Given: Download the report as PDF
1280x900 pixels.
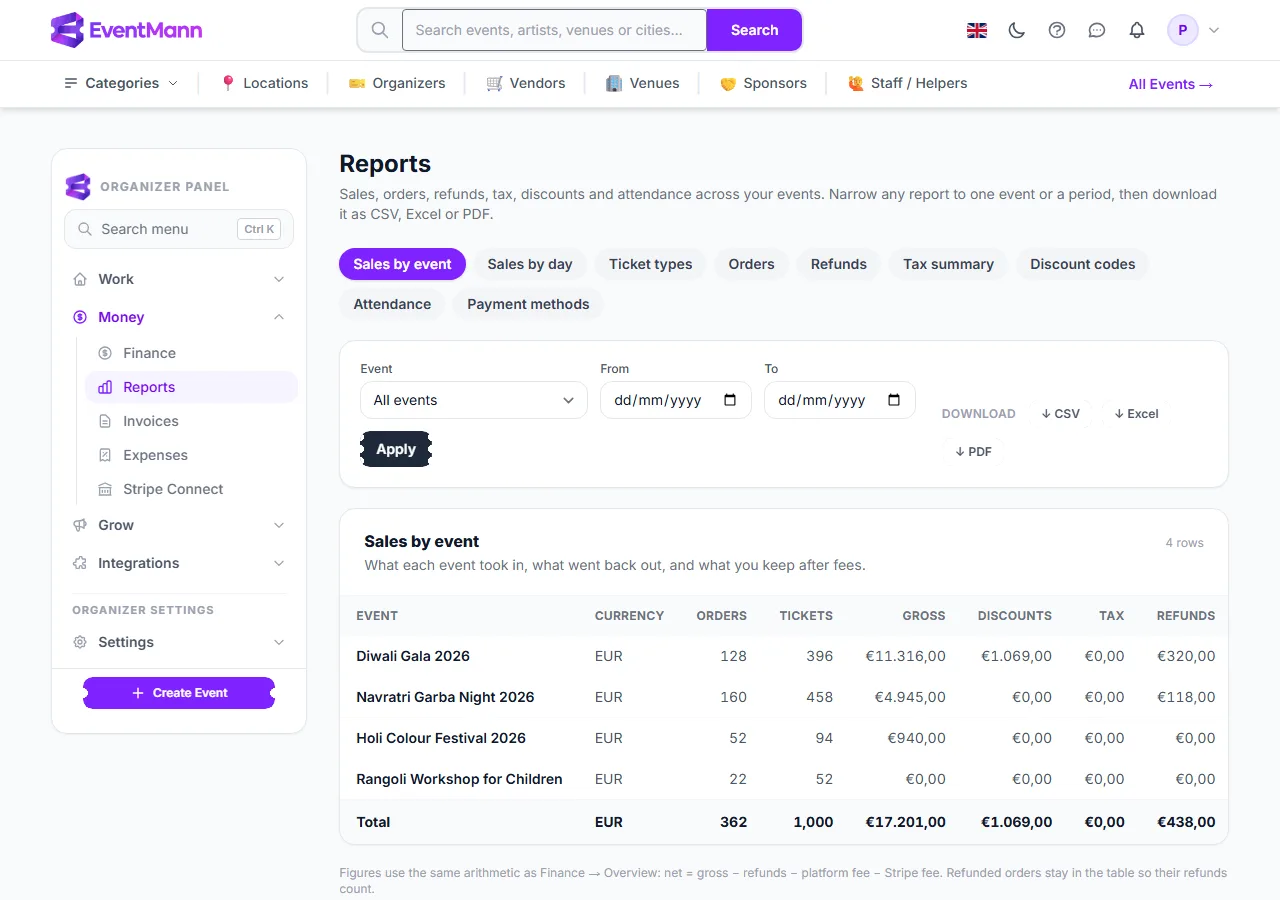Looking at the screenshot, I should pos(973,451).
